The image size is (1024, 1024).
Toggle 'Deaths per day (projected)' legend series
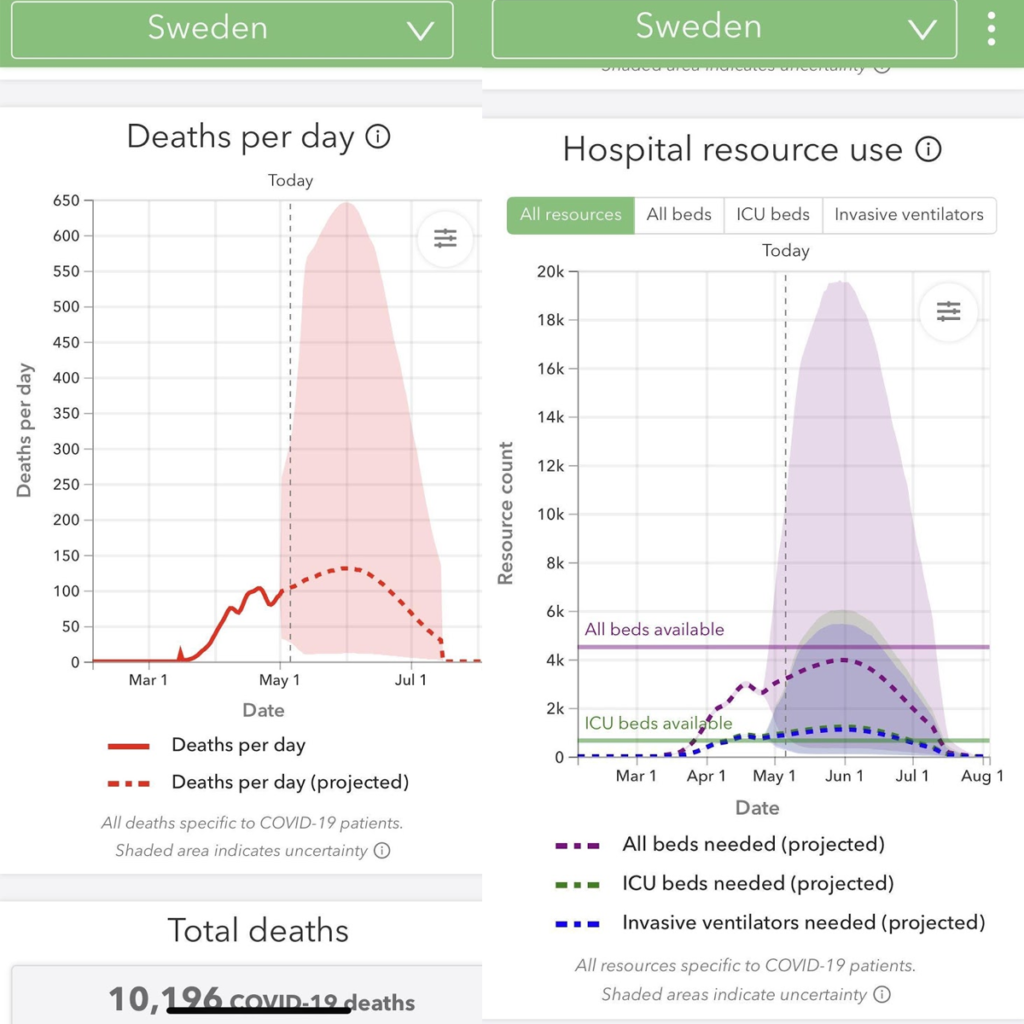pos(289,782)
